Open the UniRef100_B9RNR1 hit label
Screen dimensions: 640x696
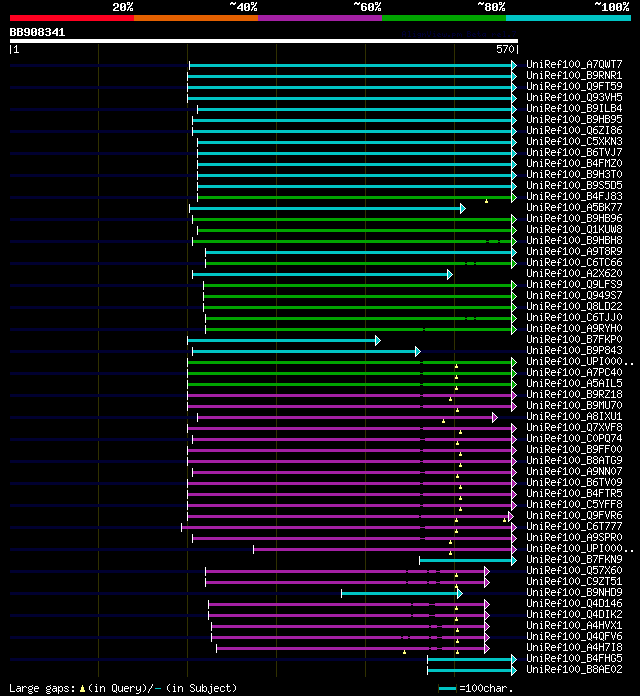(x=574, y=75)
